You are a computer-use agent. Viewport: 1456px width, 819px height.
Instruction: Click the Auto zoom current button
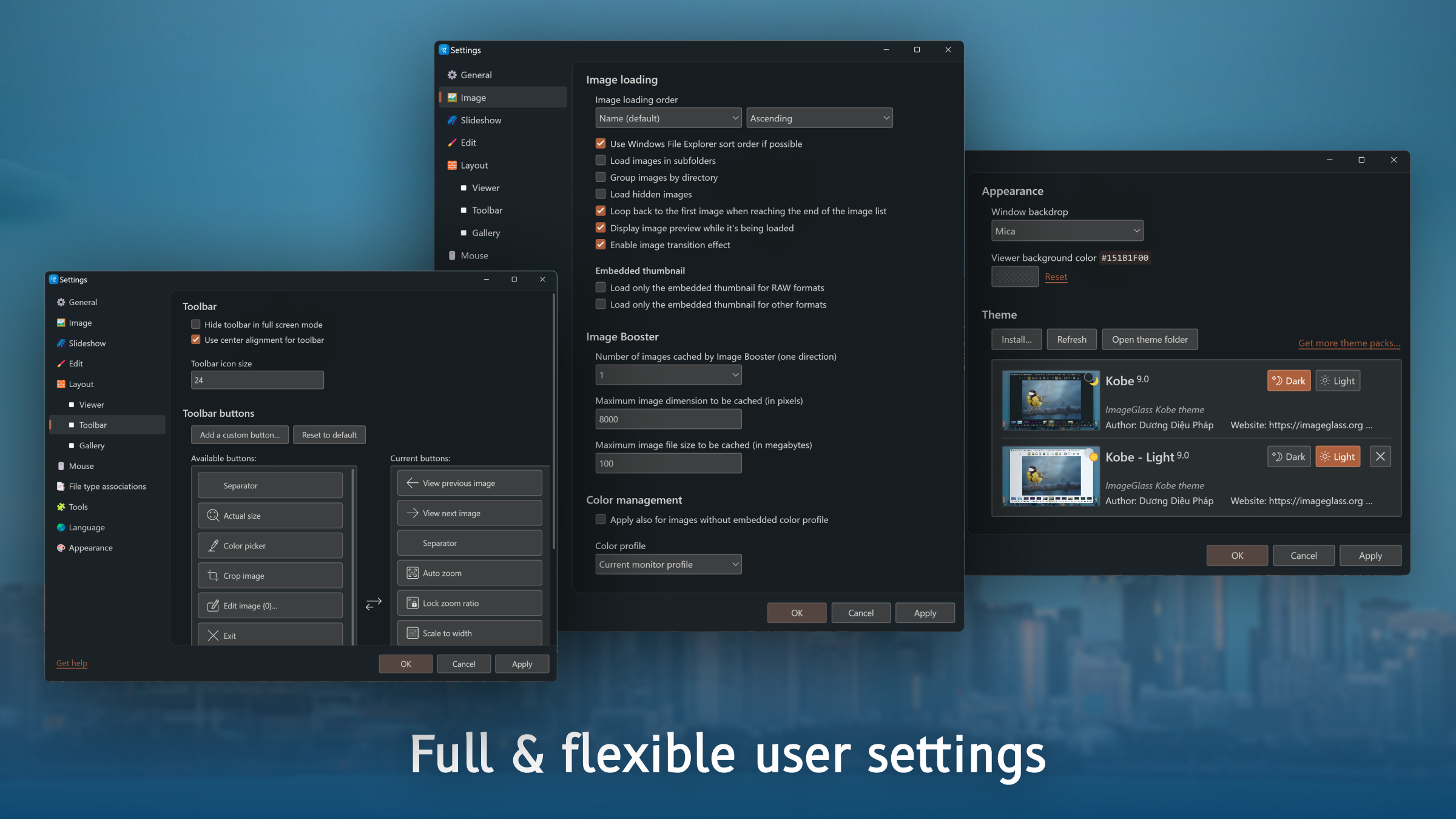pyautogui.click(x=469, y=572)
